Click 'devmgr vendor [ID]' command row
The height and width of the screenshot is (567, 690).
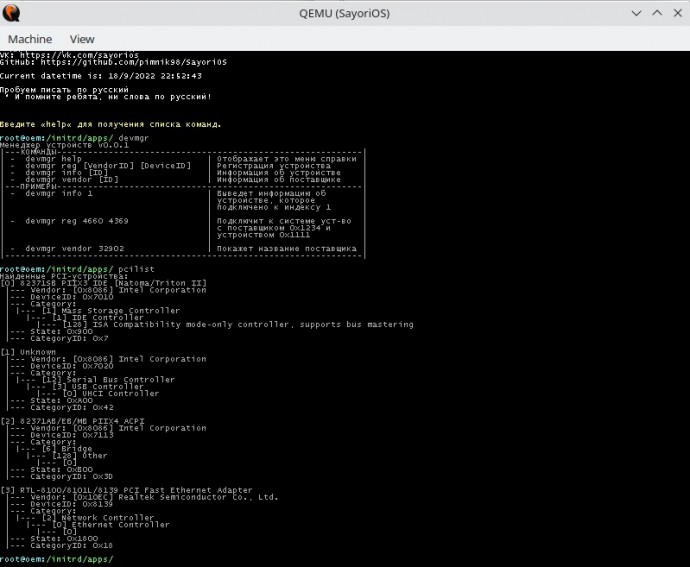tap(72, 180)
